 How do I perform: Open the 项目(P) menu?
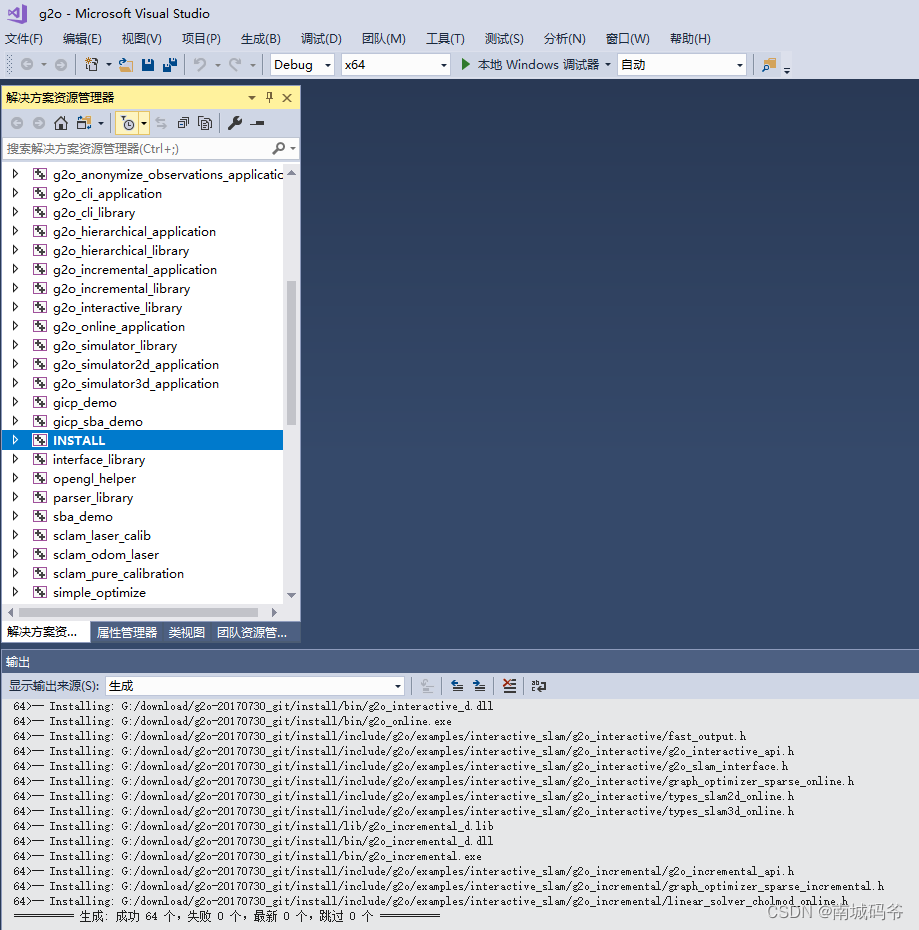tap(201, 39)
